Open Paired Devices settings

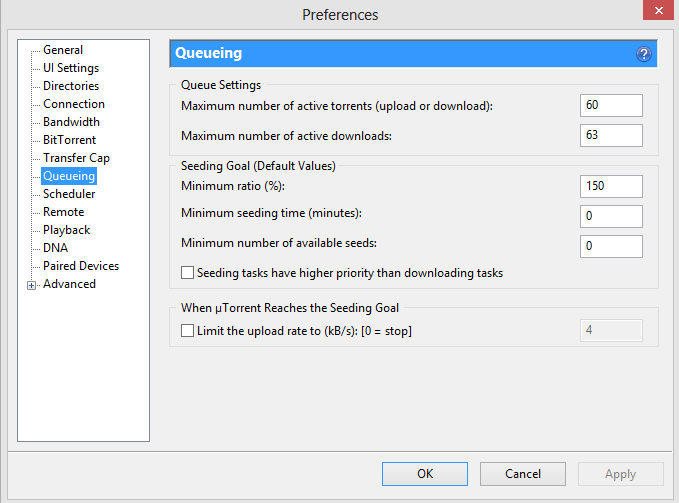(x=81, y=266)
